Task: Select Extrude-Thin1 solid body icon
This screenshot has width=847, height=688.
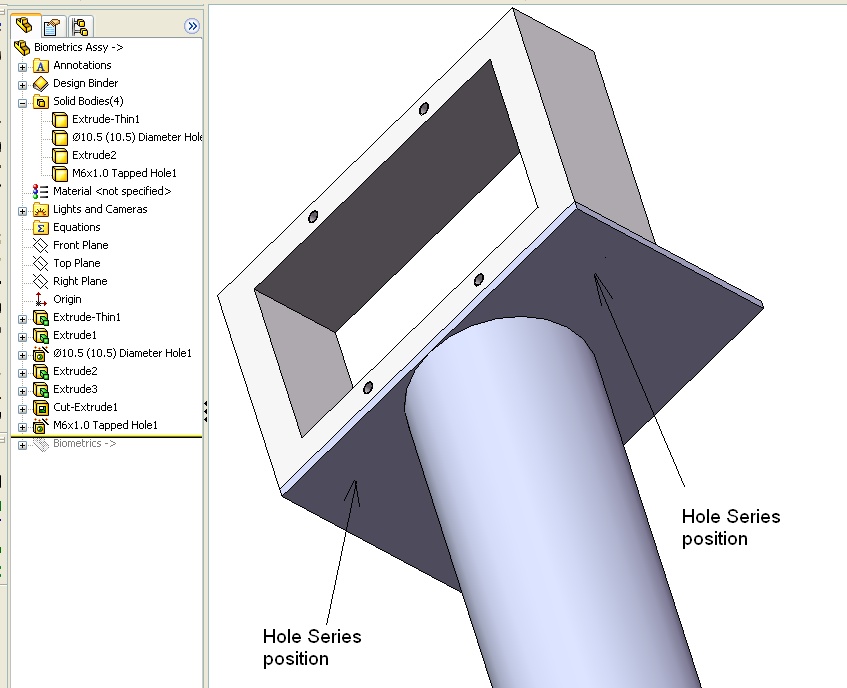Action: click(59, 119)
